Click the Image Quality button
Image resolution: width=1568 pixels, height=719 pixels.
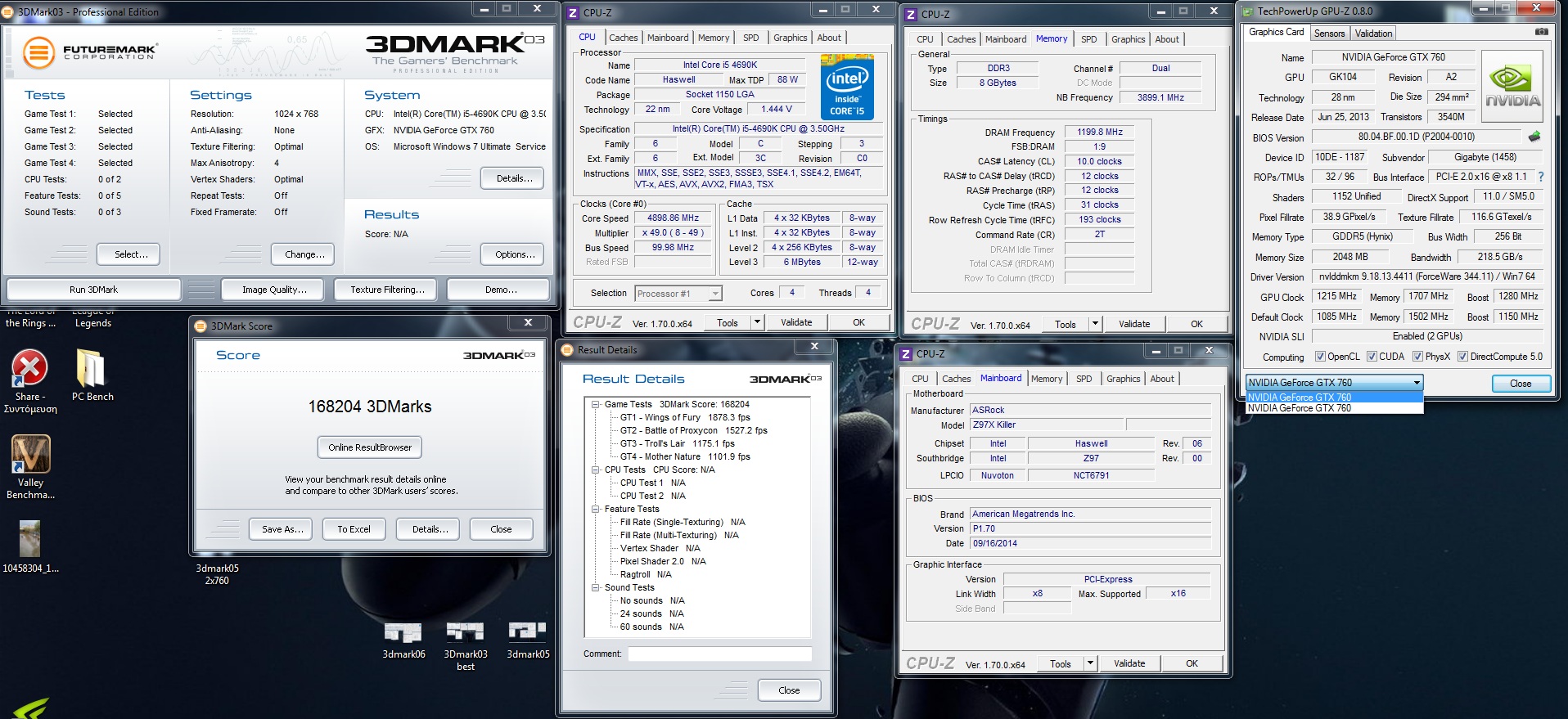pos(274,290)
